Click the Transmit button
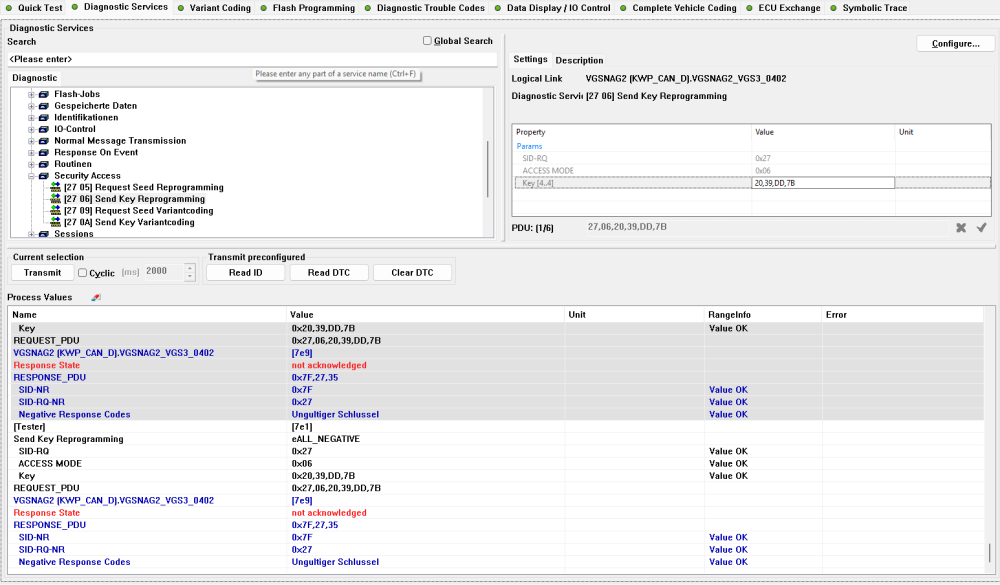1000x585 pixels. click(x=42, y=272)
